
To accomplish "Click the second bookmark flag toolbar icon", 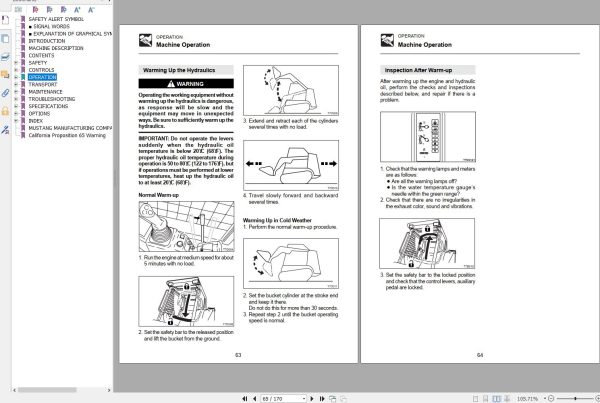I will pyautogui.click(x=49, y=10).
